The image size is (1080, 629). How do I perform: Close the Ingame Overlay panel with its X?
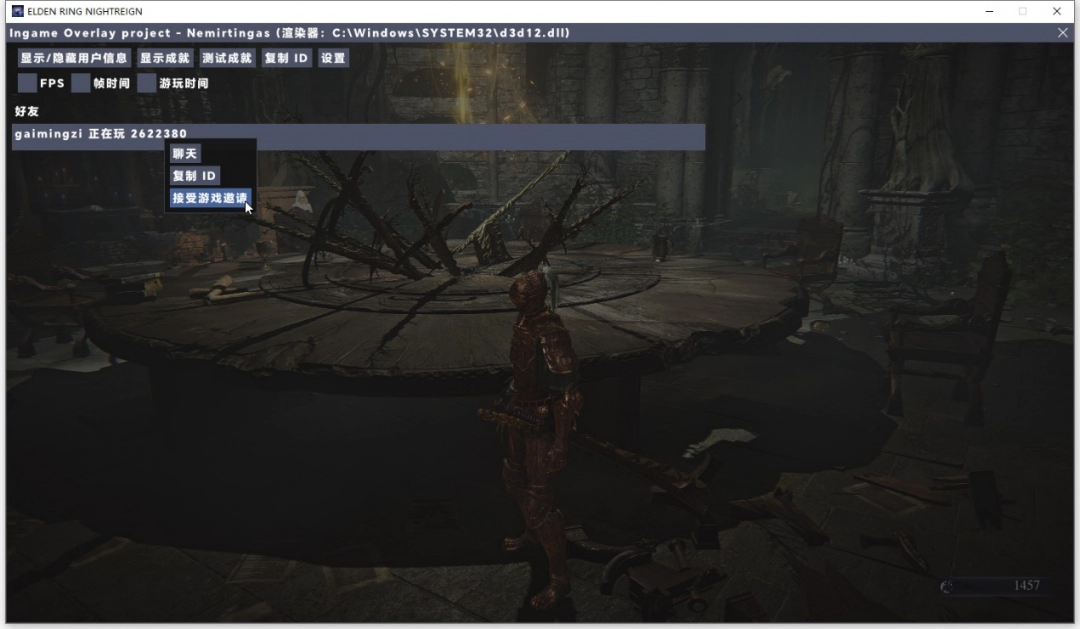[1063, 32]
